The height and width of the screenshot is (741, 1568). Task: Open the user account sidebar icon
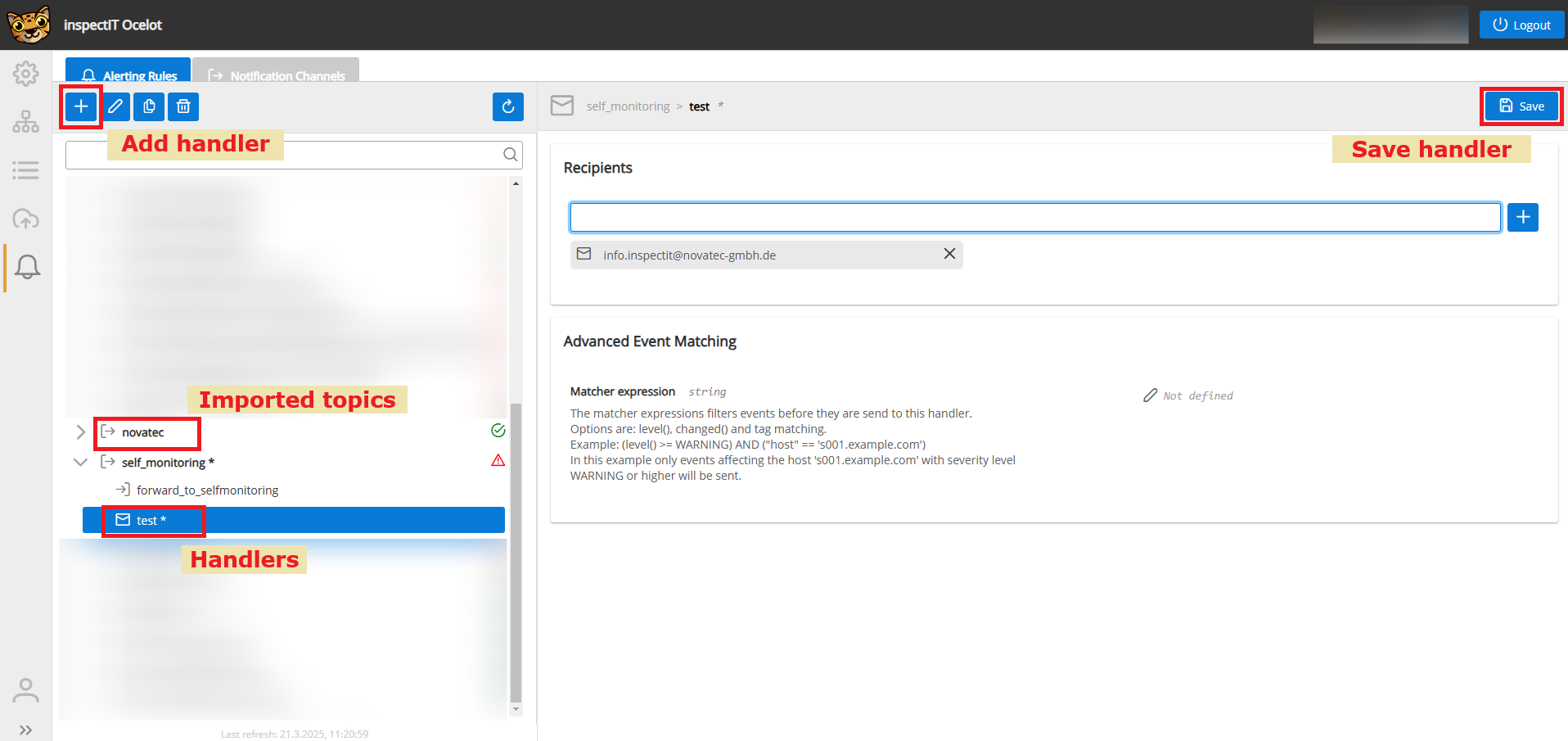[26, 690]
